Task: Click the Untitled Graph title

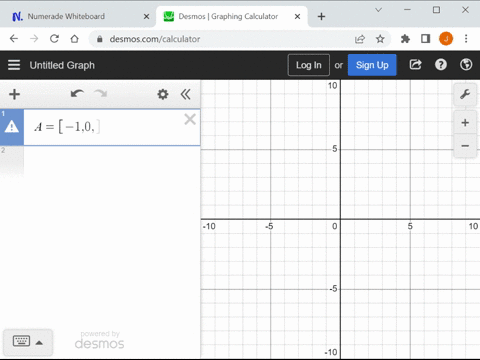Action: tap(62, 65)
